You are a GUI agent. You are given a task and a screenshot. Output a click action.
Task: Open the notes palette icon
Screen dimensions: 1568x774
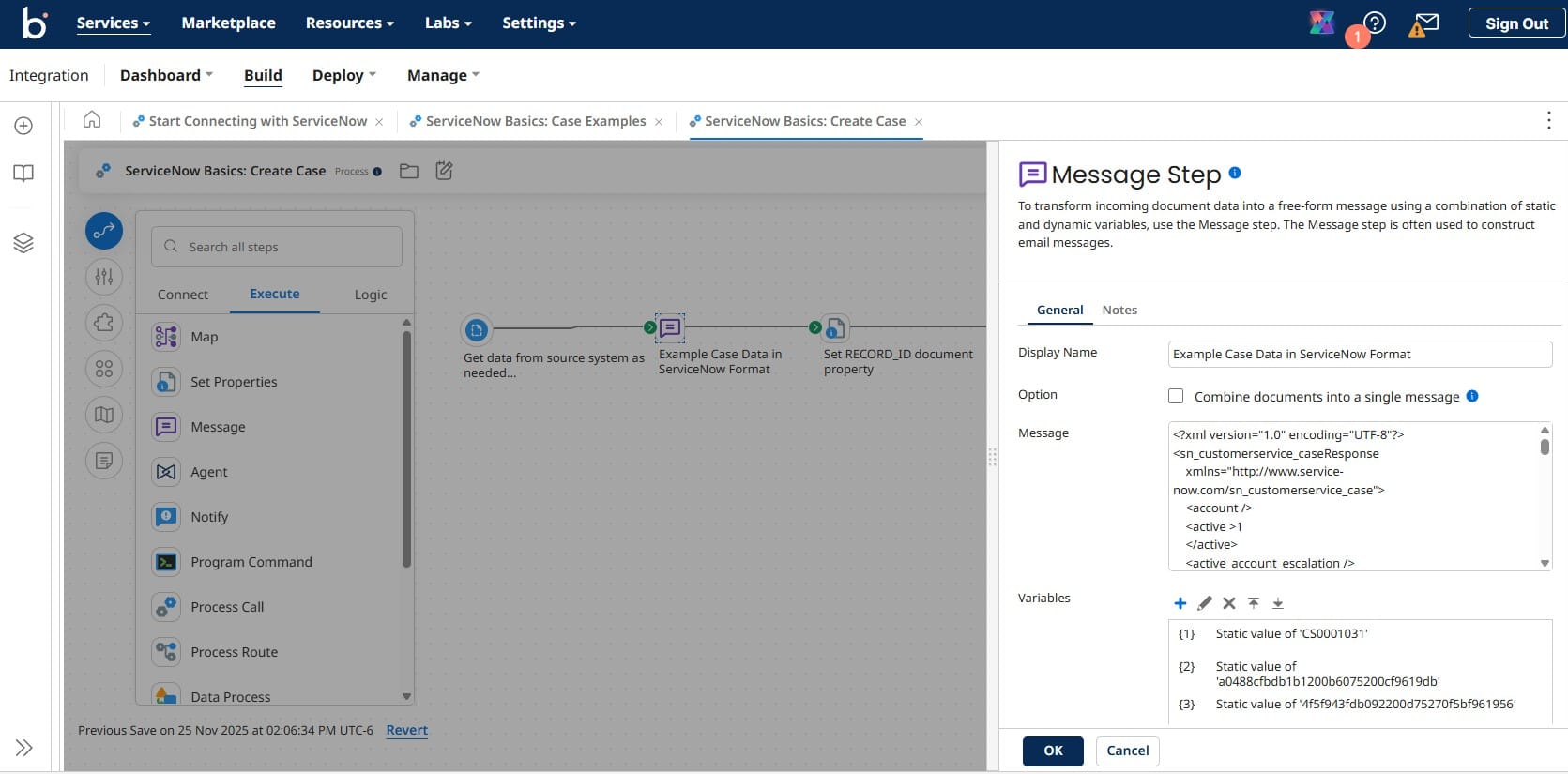104,461
